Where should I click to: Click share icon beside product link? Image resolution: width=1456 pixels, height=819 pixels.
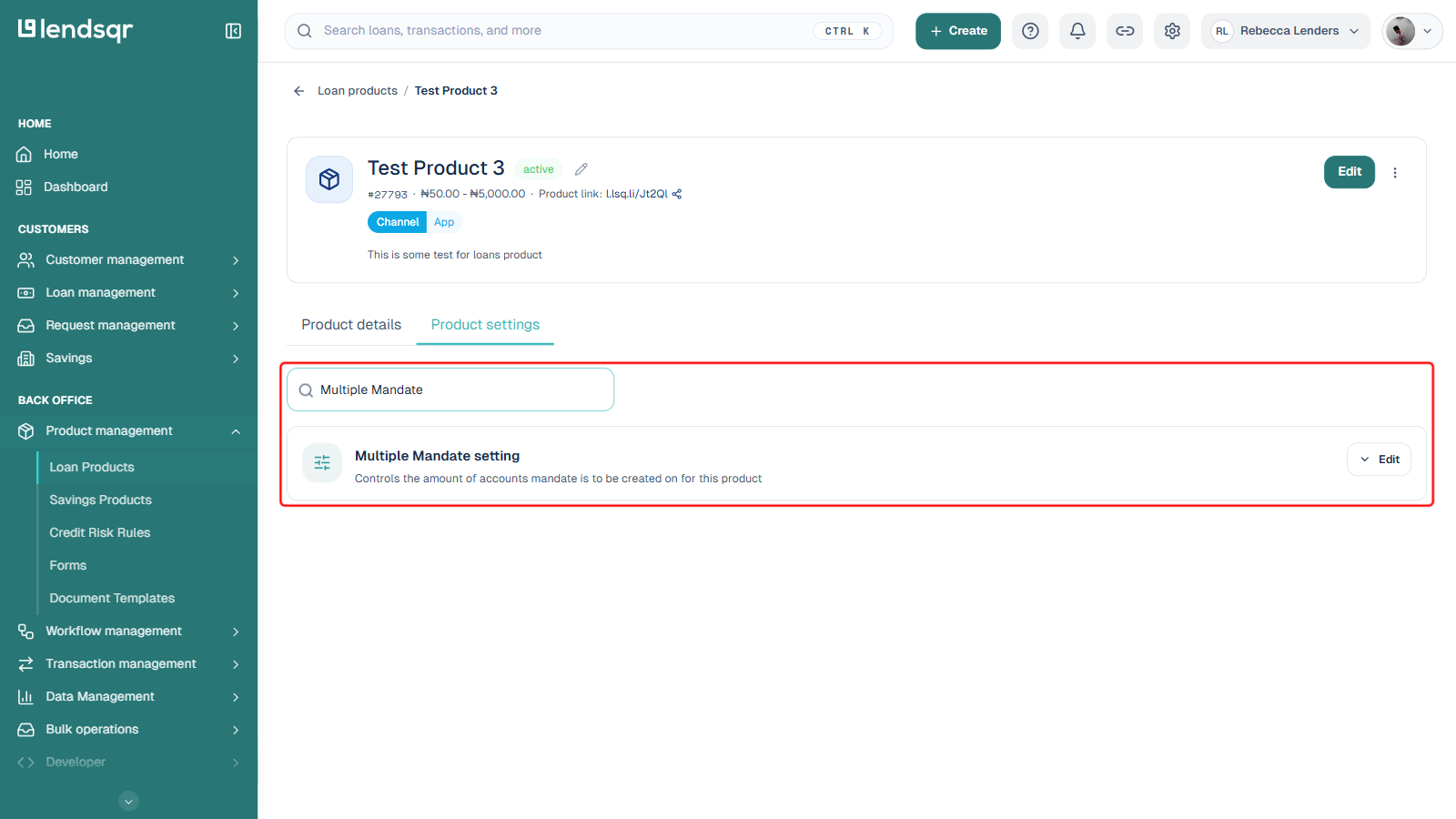click(x=677, y=194)
